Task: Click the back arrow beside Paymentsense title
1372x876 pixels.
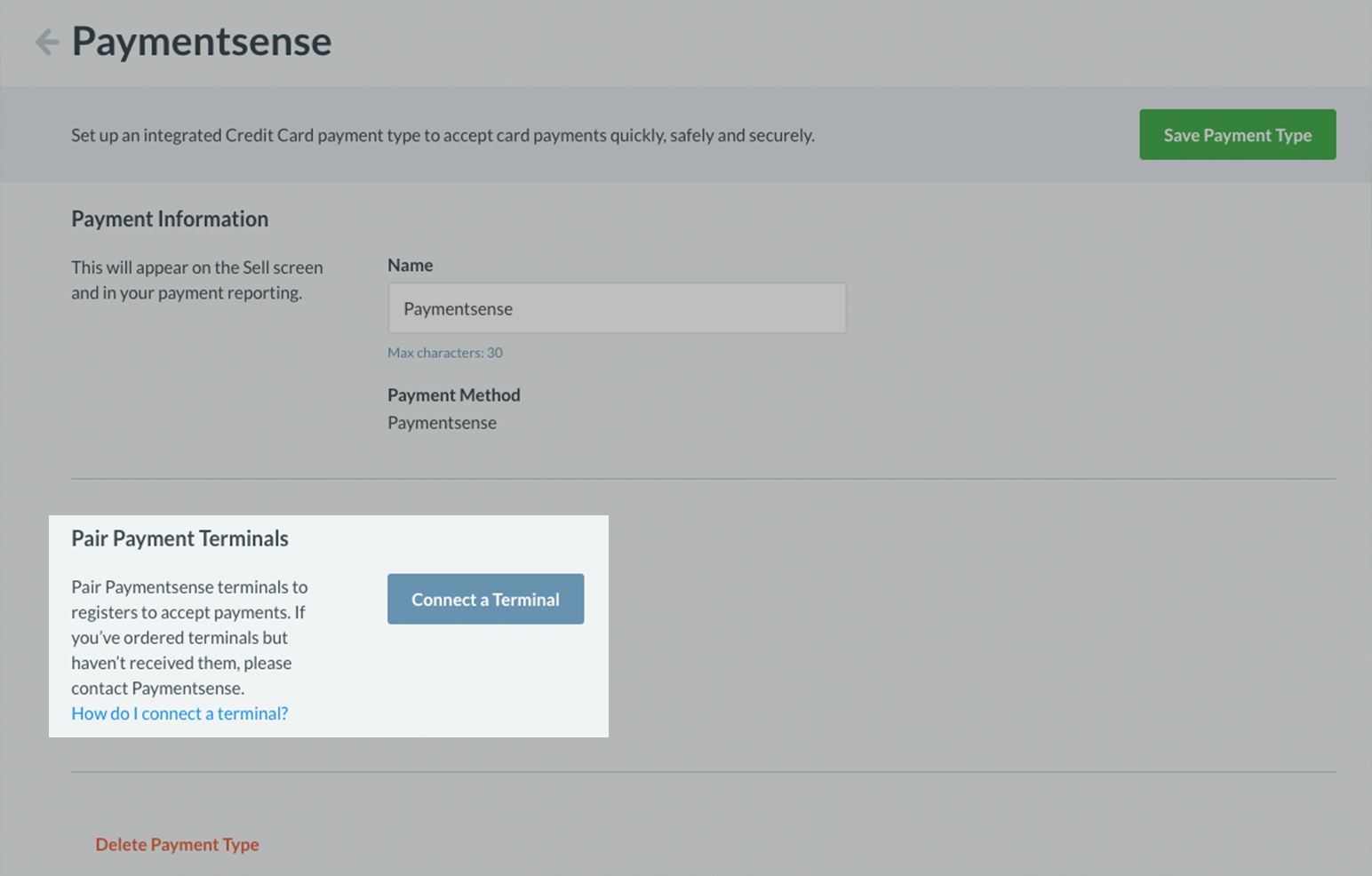Action: click(46, 42)
